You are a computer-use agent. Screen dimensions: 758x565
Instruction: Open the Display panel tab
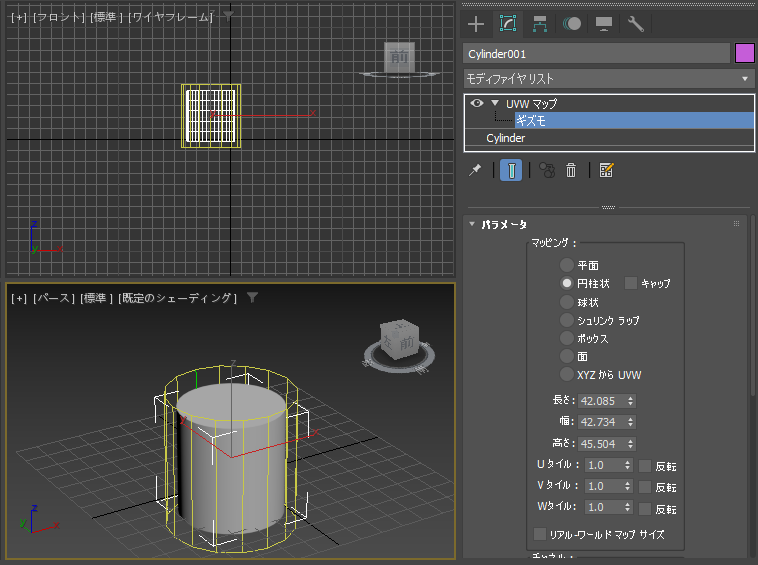coord(604,24)
